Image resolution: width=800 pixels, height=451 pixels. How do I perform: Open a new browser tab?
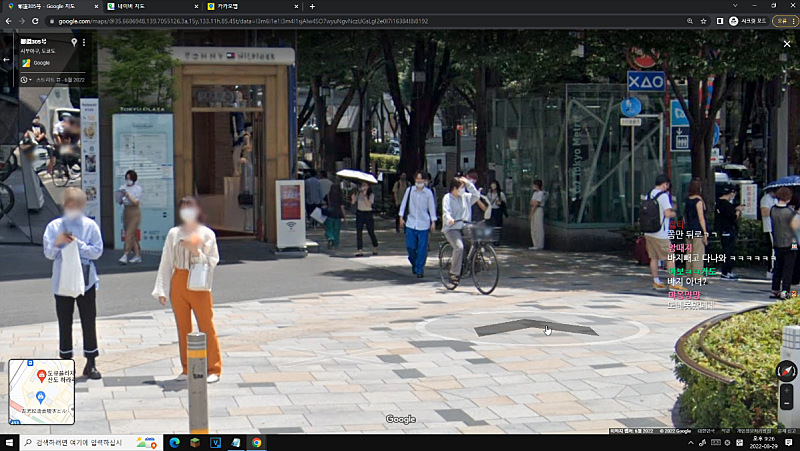[312, 6]
